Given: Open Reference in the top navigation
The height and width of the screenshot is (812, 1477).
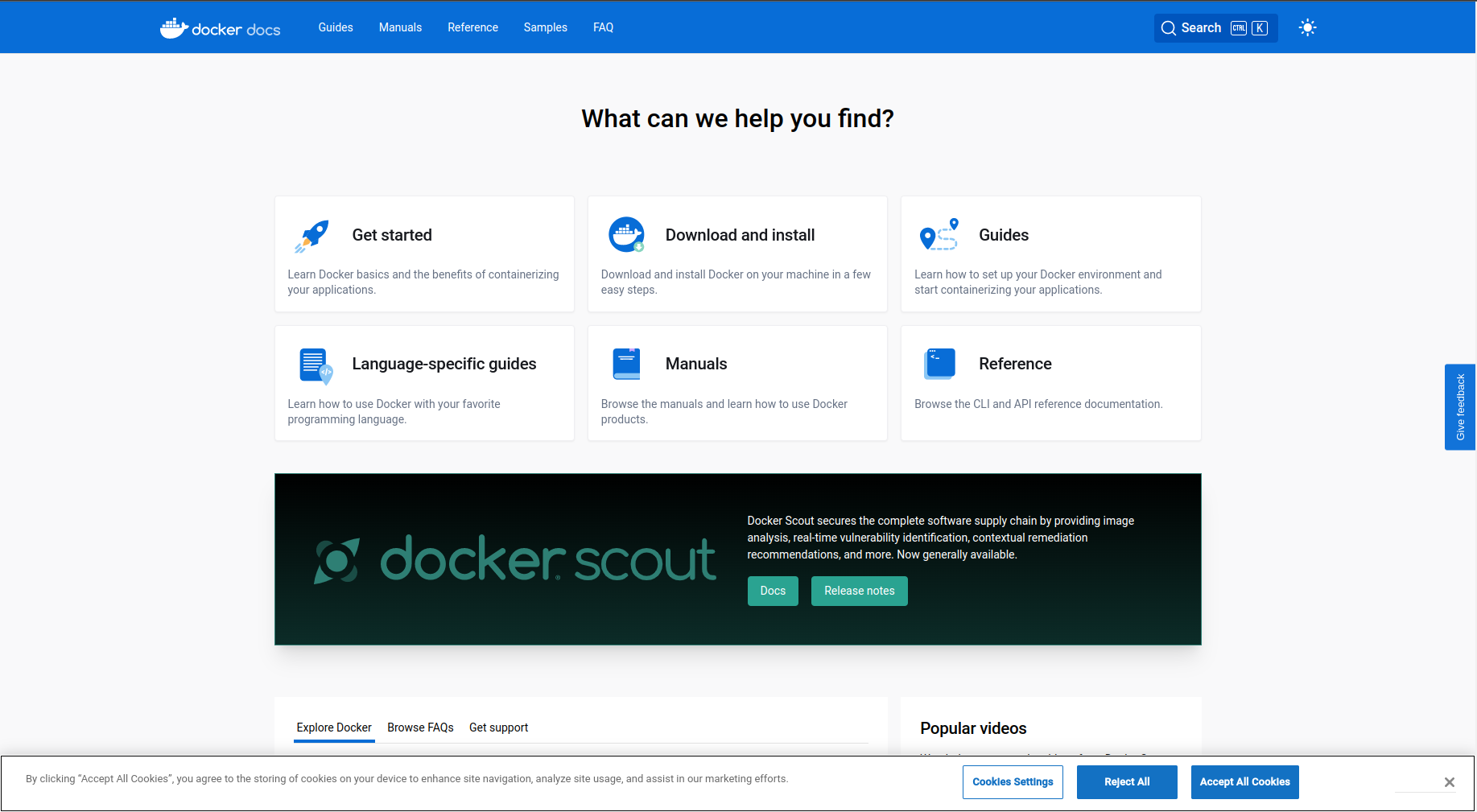Looking at the screenshot, I should click(x=472, y=27).
